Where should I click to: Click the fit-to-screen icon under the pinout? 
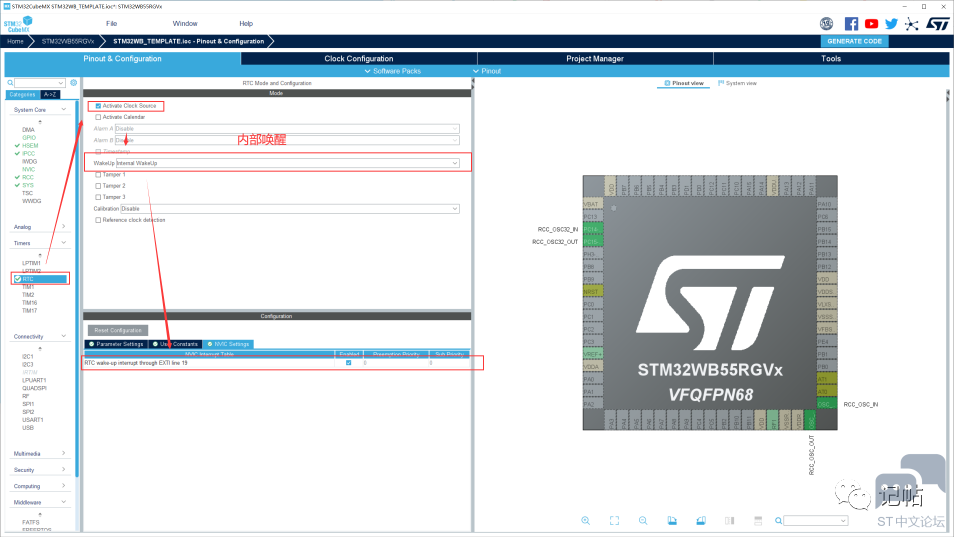coord(614,520)
